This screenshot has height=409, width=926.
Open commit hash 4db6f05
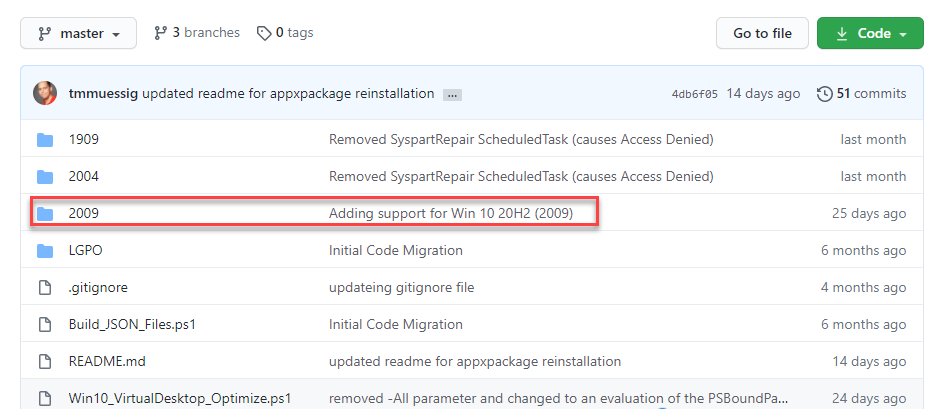pyautogui.click(x=695, y=94)
